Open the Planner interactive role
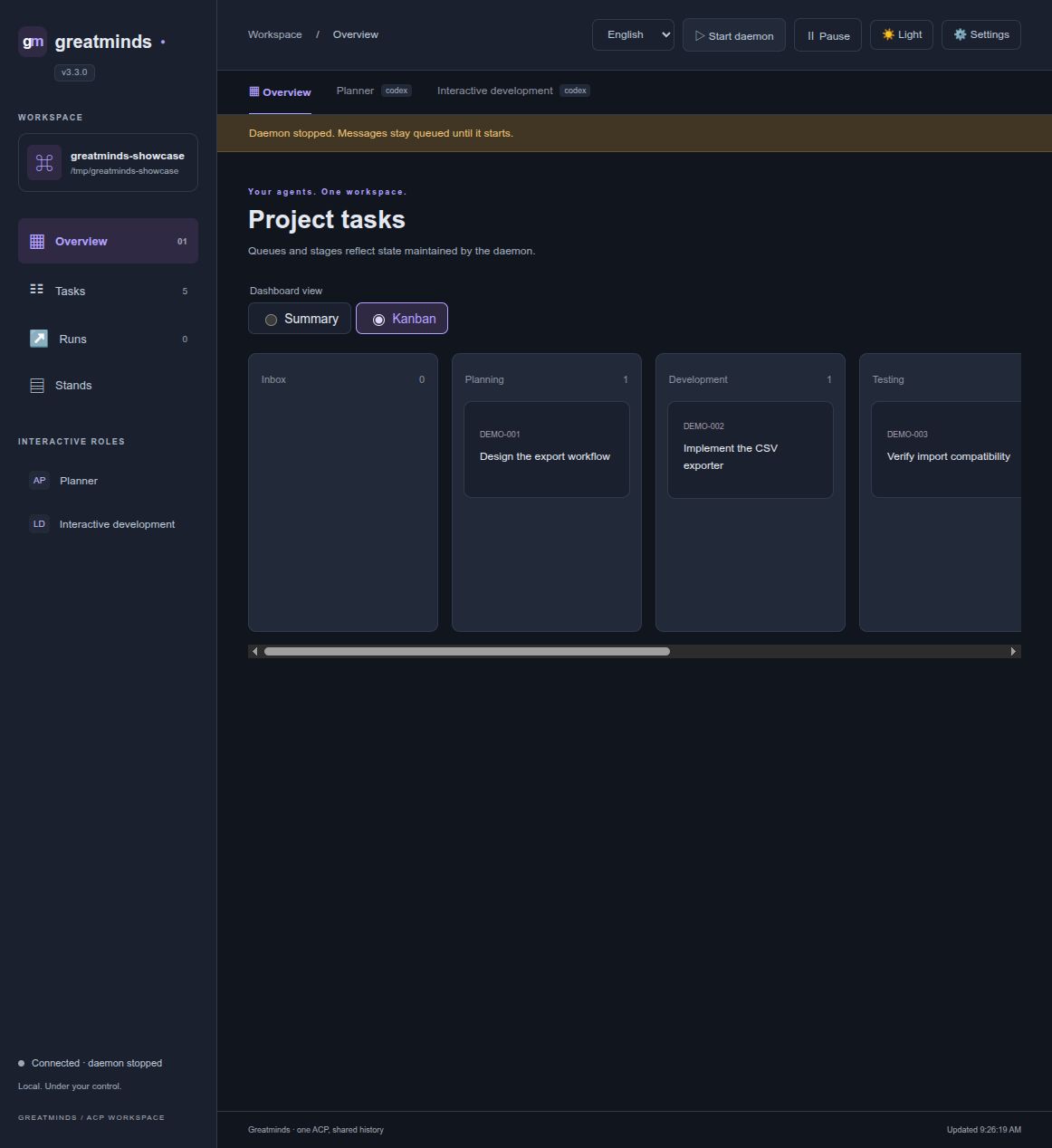Screen dimensions: 1052x1148 click(108, 481)
